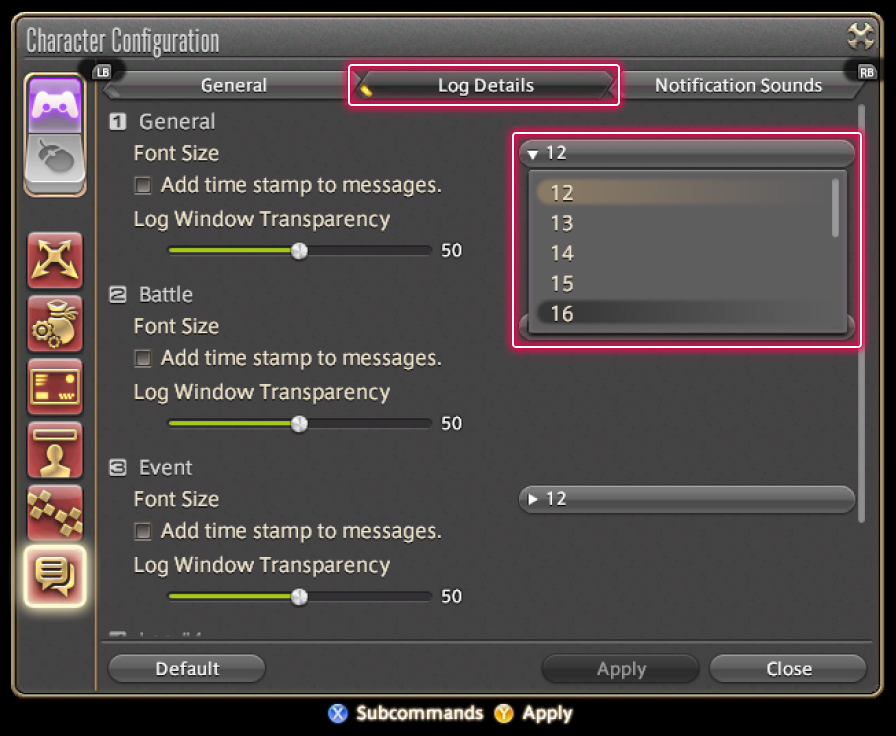The image size is (896, 736).
Task: Choose font size 14 from the list
Action: [x=683, y=253]
